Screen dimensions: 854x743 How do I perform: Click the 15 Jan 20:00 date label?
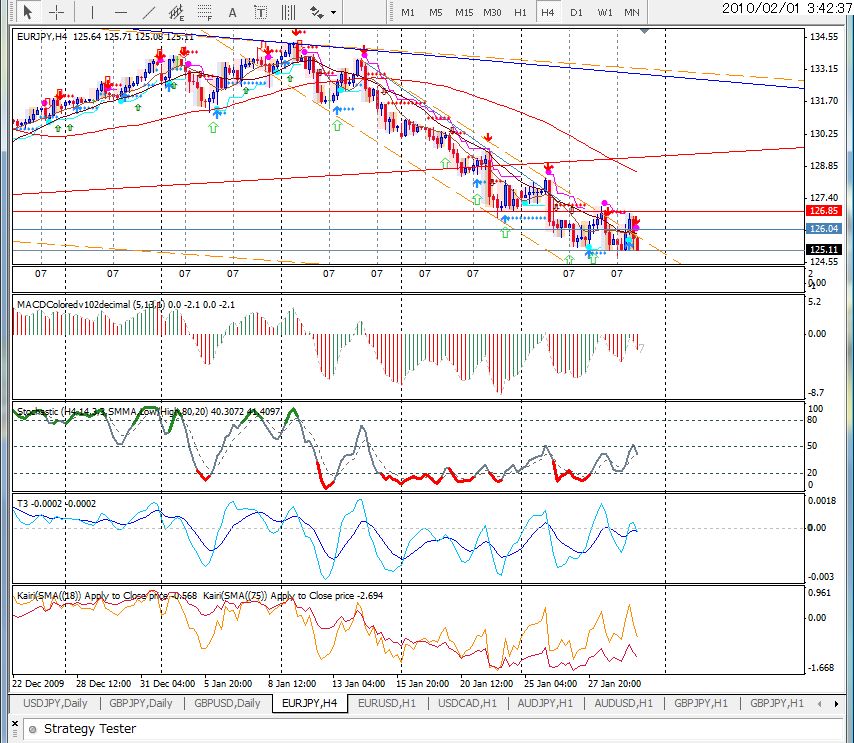[423, 683]
